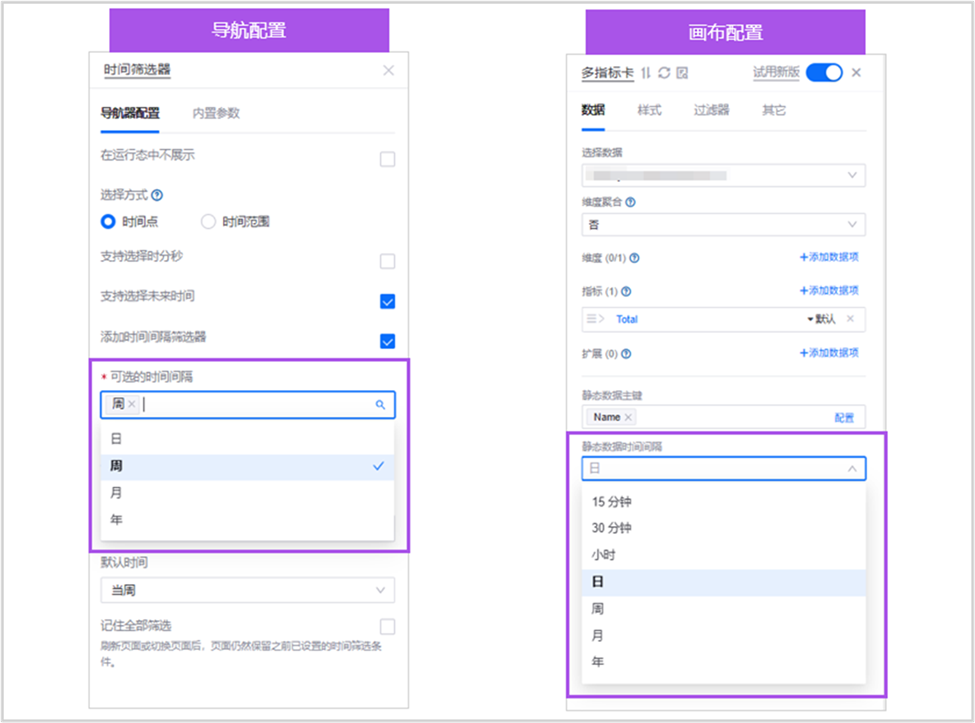Image resolution: width=975 pixels, height=723 pixels.
Task: Open the 过滤器 tab
Action: 711,110
